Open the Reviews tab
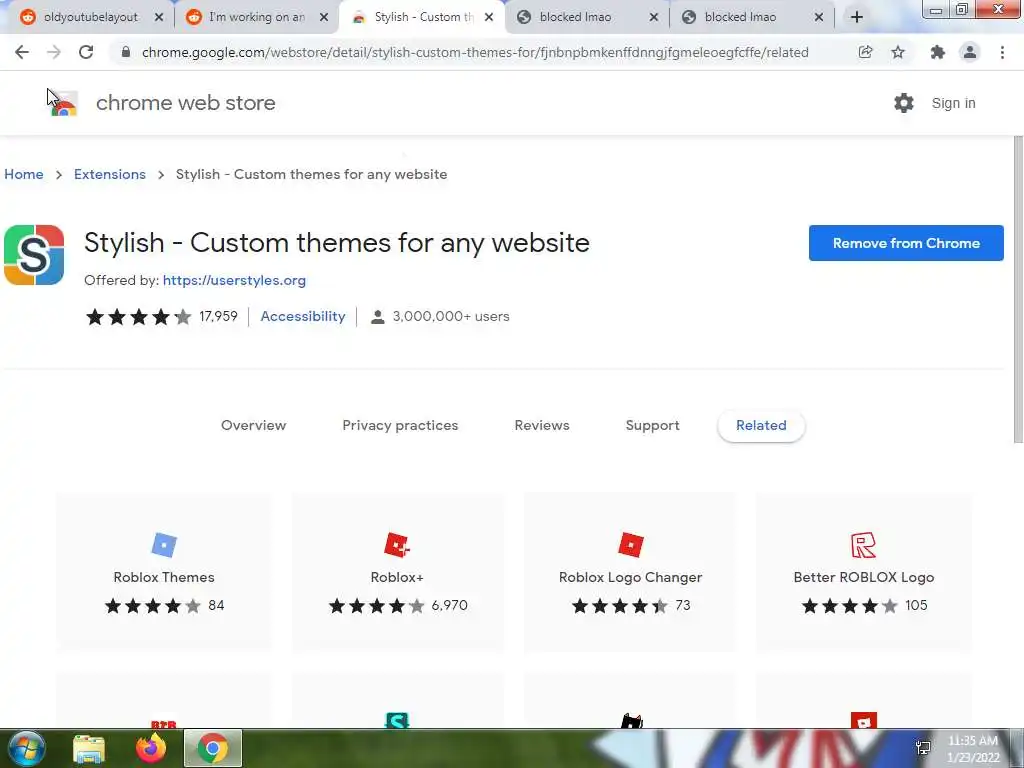Image resolution: width=1024 pixels, height=768 pixels. click(542, 425)
